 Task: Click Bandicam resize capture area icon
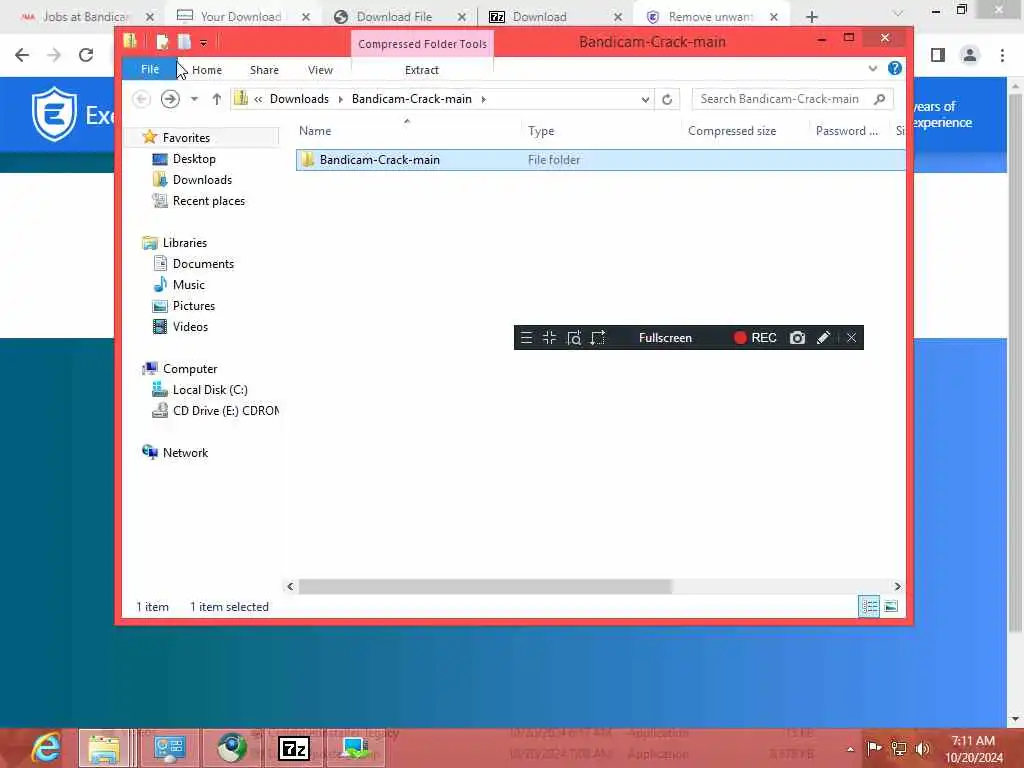tap(598, 338)
